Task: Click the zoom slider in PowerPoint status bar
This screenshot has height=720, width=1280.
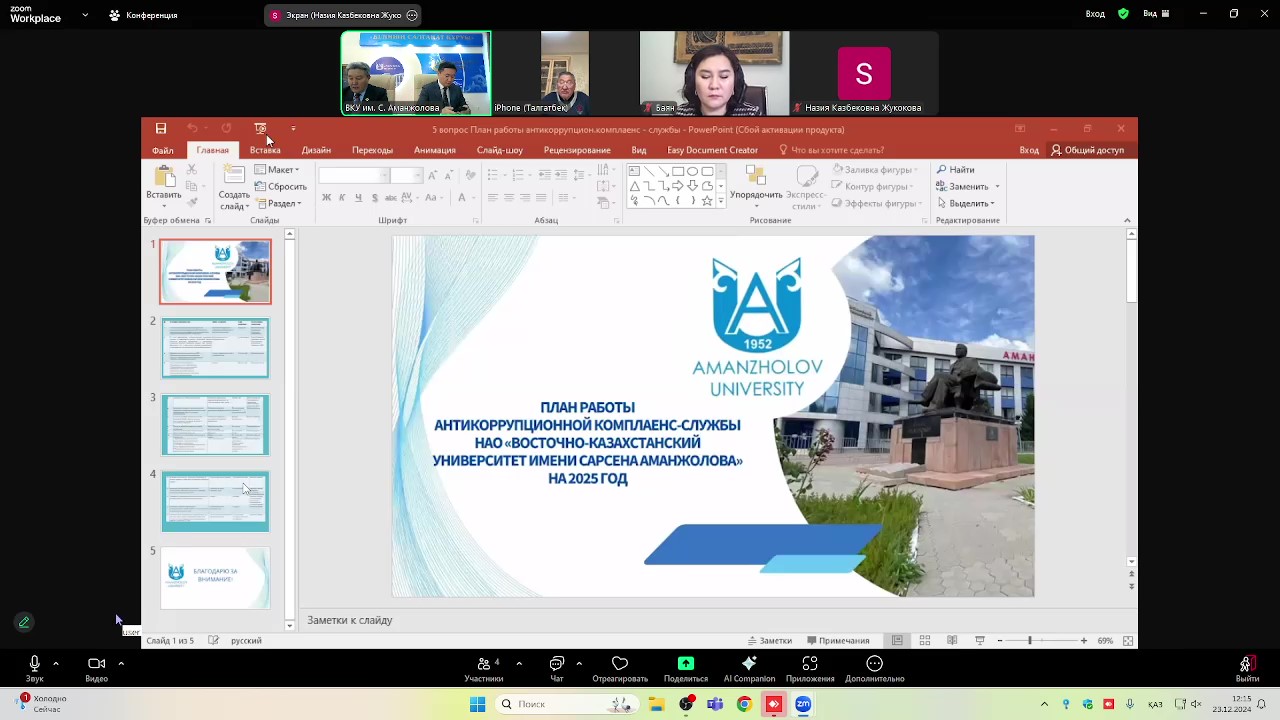Action: point(1030,640)
